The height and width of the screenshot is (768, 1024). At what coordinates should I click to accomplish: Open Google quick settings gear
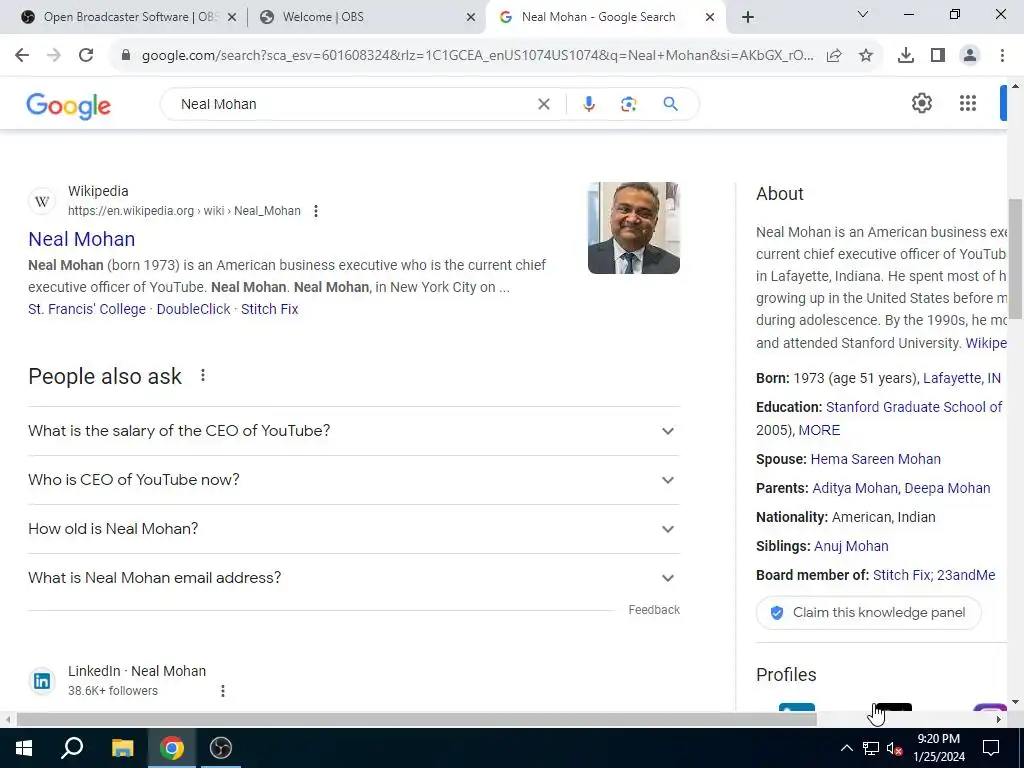[x=921, y=103]
